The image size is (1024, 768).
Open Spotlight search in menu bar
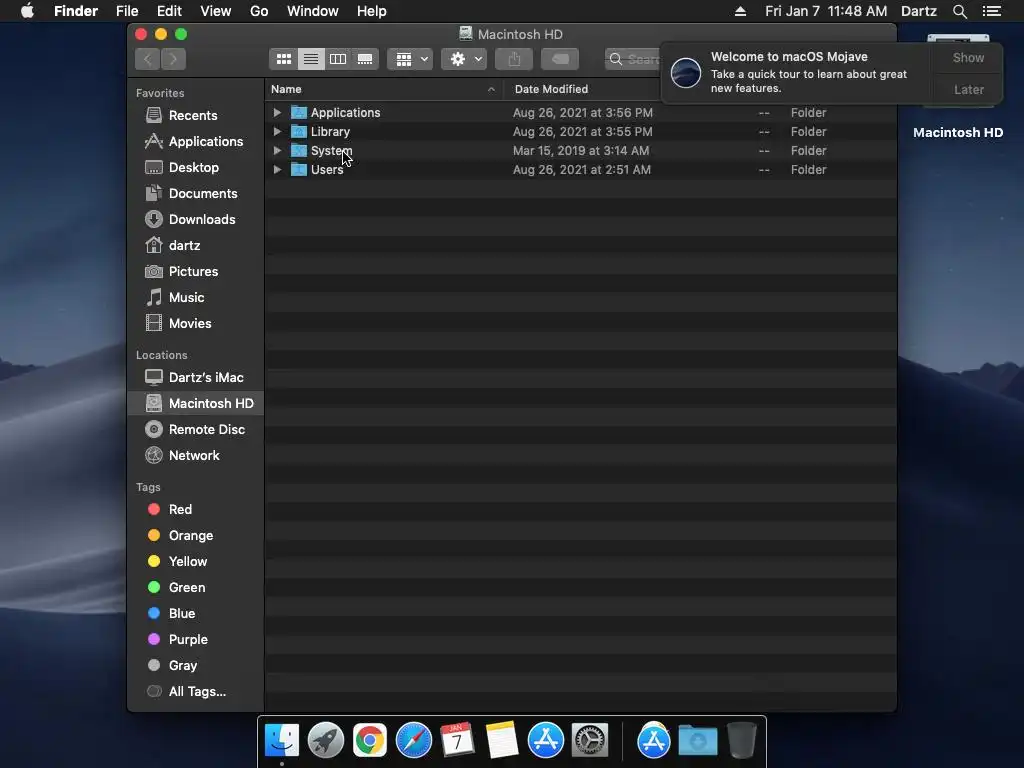[x=959, y=11]
